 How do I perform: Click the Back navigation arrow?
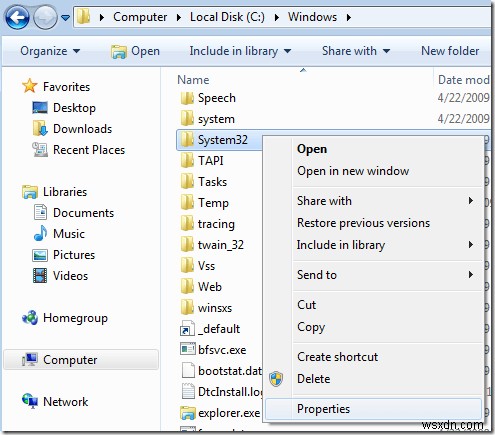[x=17, y=17]
